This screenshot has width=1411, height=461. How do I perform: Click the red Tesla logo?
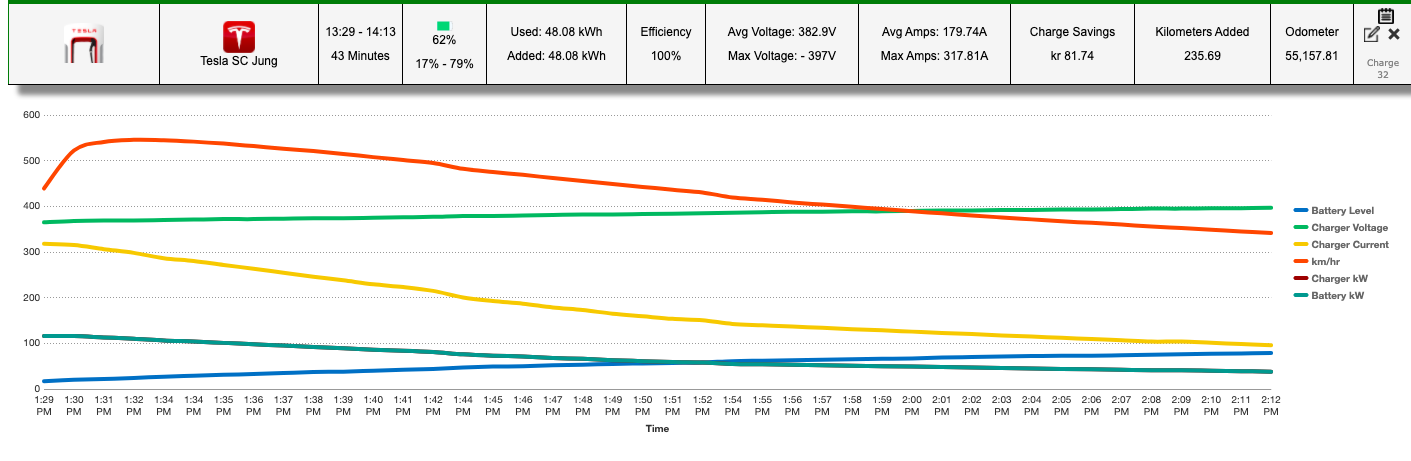238,36
